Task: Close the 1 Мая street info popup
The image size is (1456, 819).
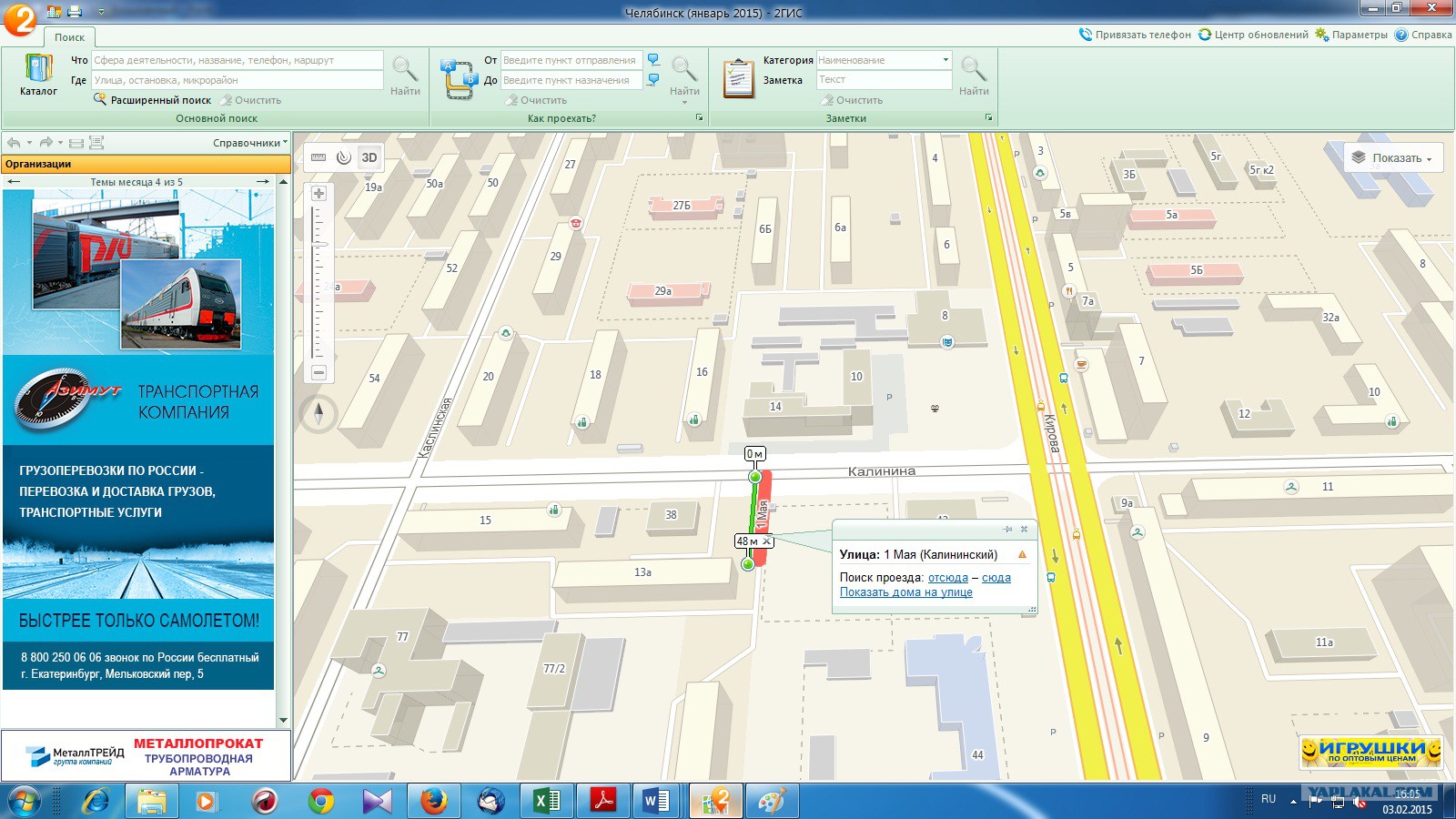Action: (x=1025, y=529)
